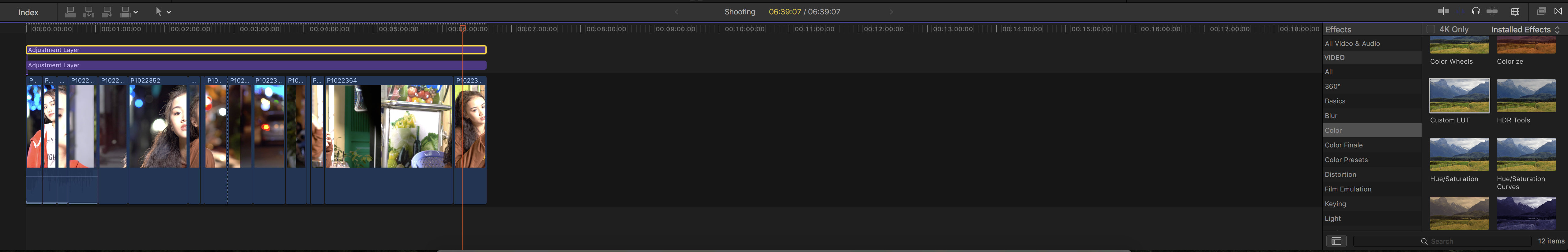Go forward in timeline history arrow
1568x252 pixels.
(891, 12)
